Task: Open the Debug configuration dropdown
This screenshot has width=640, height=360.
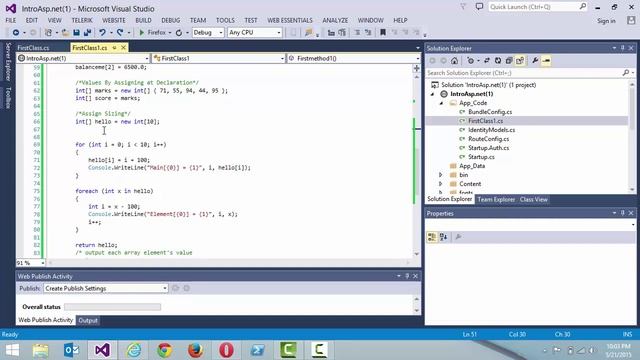Action: [221, 32]
